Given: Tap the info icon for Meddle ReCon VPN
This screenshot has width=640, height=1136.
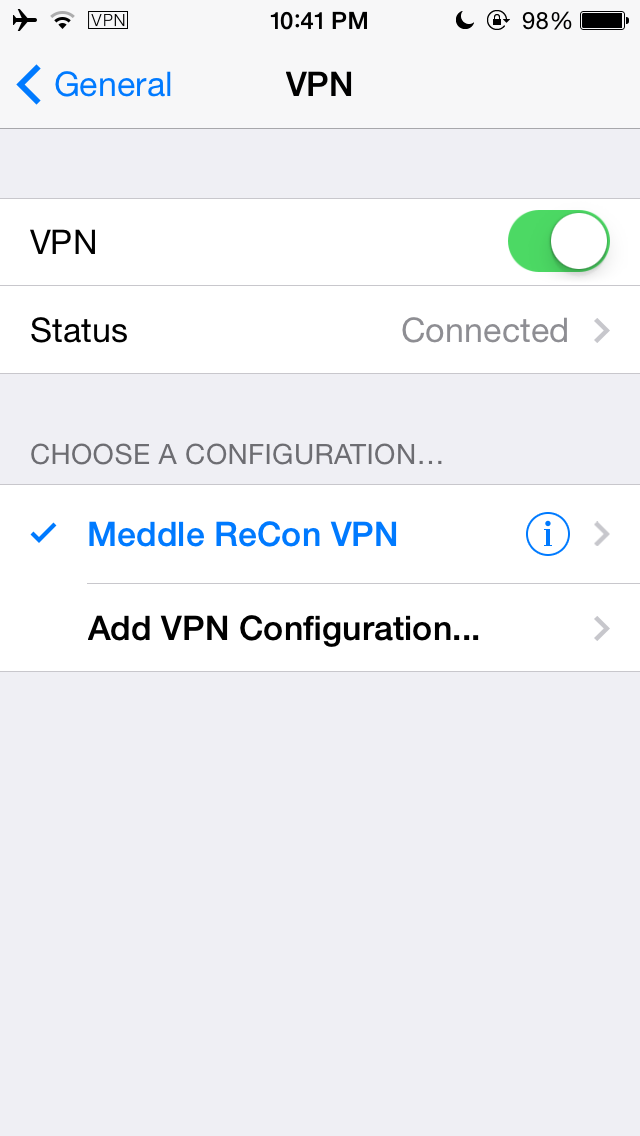Looking at the screenshot, I should 547,535.
